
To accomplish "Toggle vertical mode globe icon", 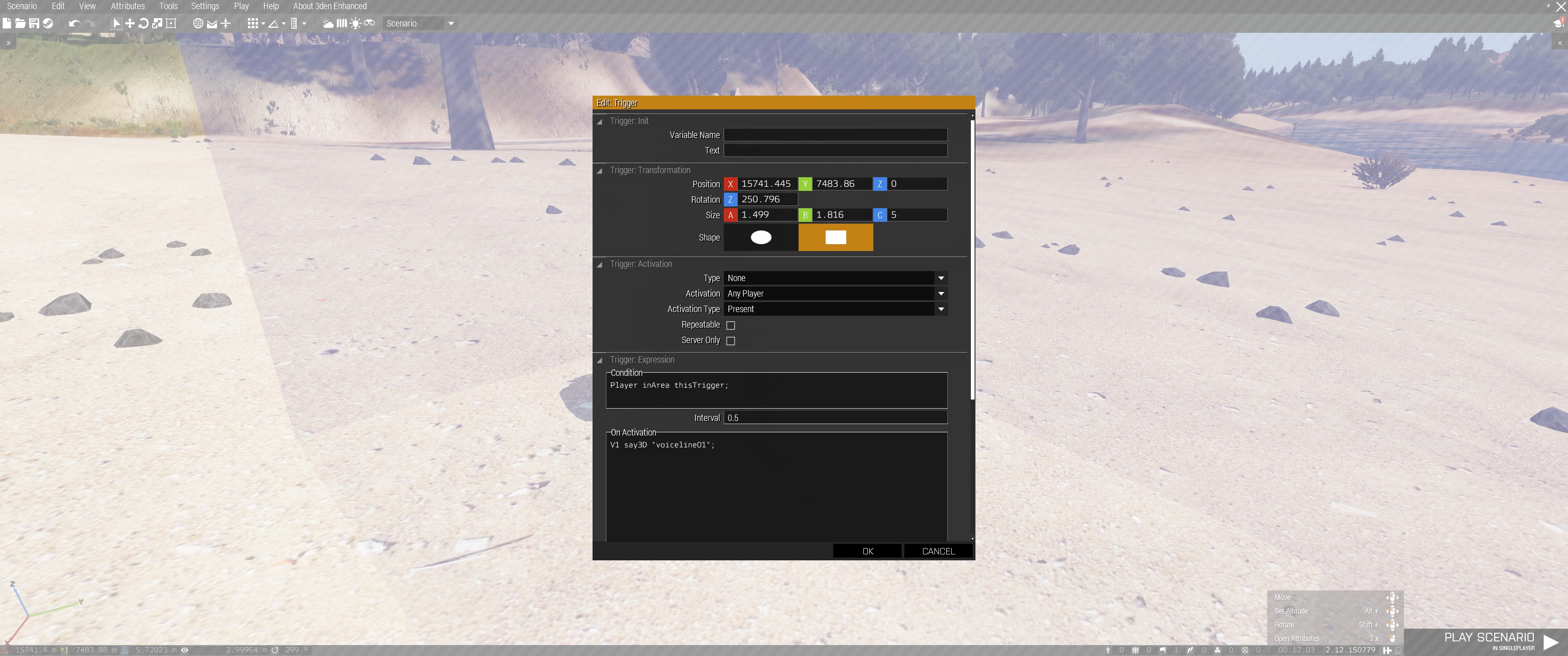I will pyautogui.click(x=198, y=23).
